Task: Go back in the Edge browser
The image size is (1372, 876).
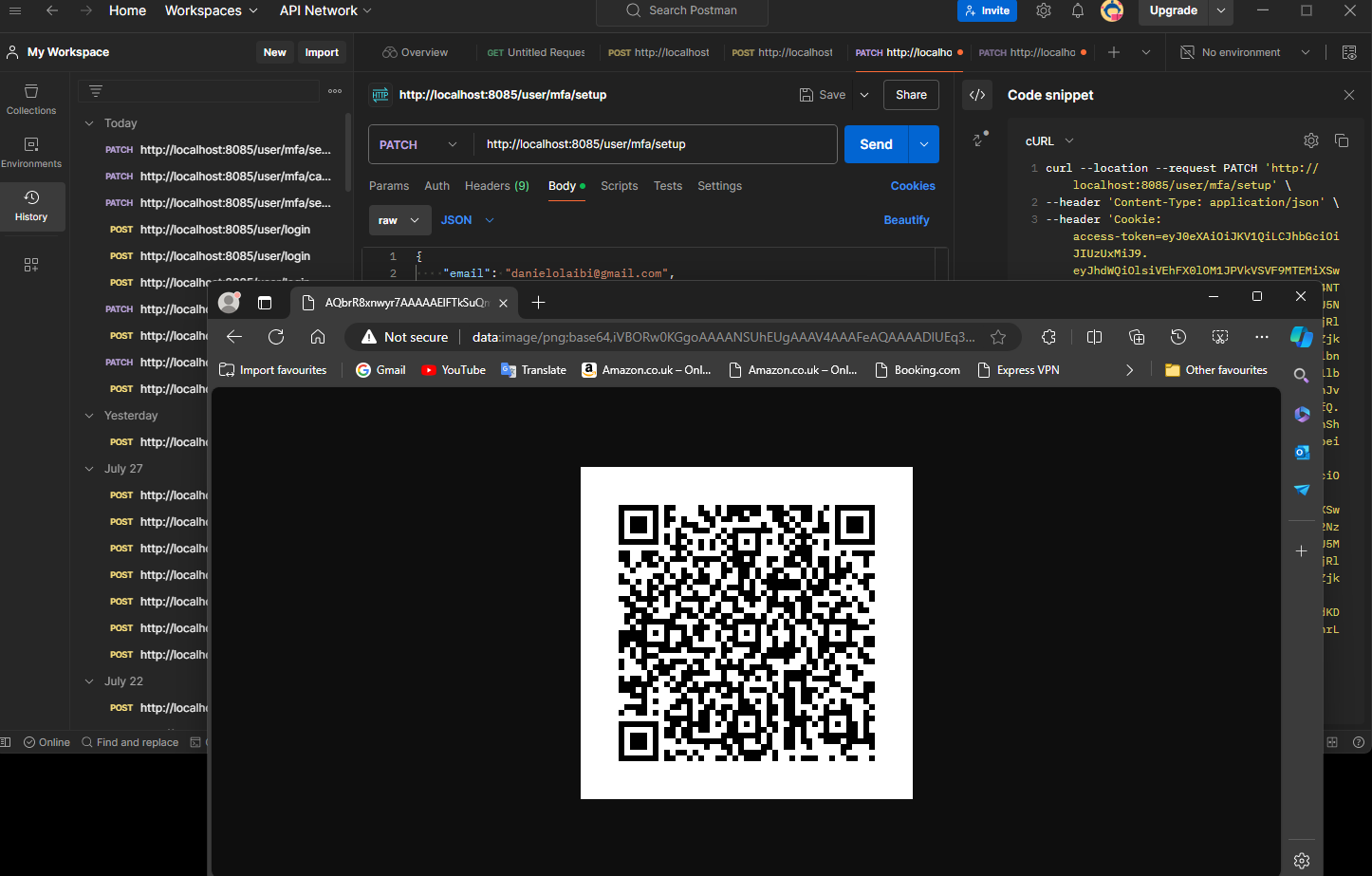Action: coord(234,337)
